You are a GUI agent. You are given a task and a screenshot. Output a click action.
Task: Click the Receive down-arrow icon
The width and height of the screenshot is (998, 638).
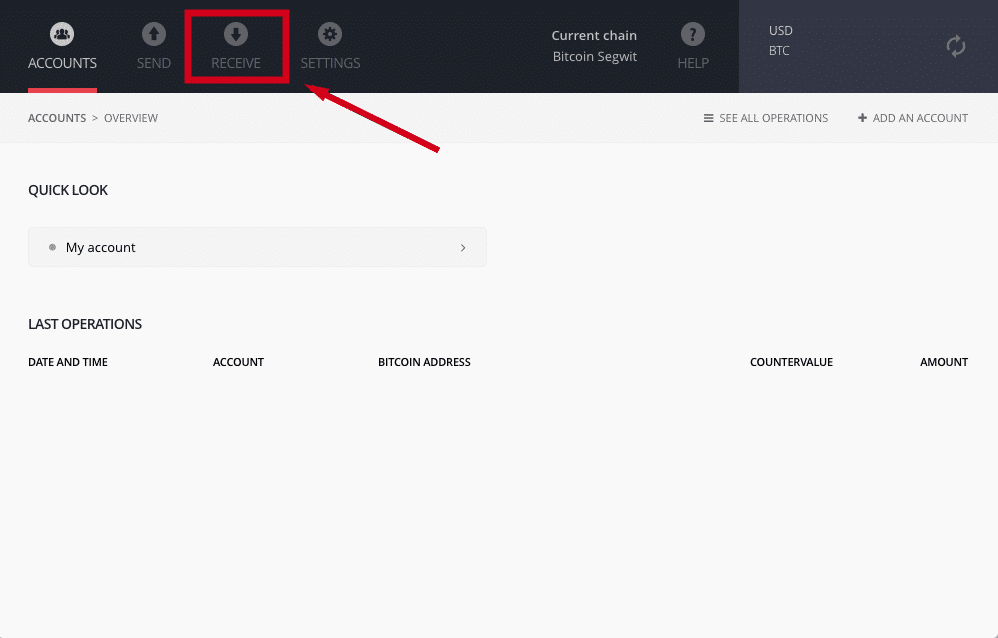tap(236, 34)
